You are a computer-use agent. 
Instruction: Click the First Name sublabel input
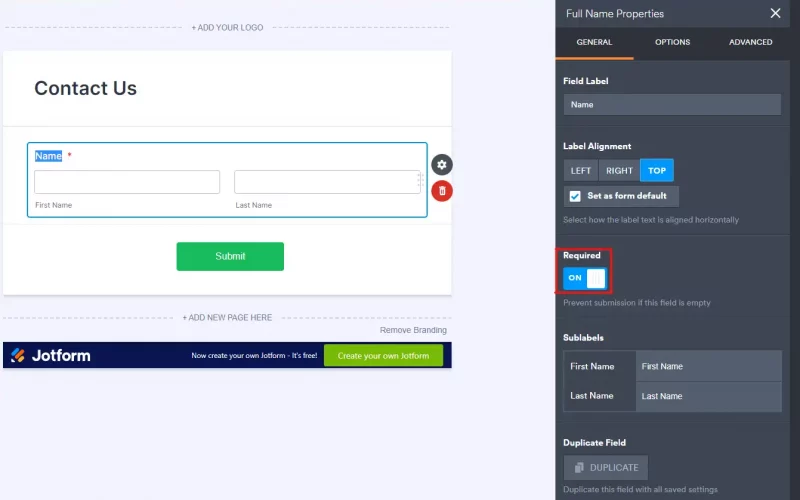point(708,366)
